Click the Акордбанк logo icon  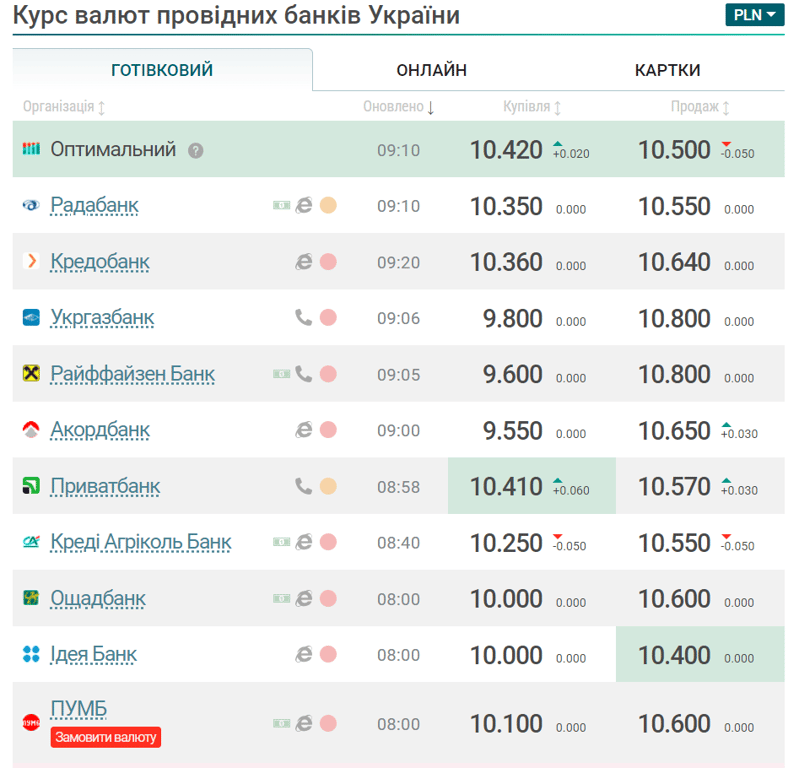click(x=31, y=430)
